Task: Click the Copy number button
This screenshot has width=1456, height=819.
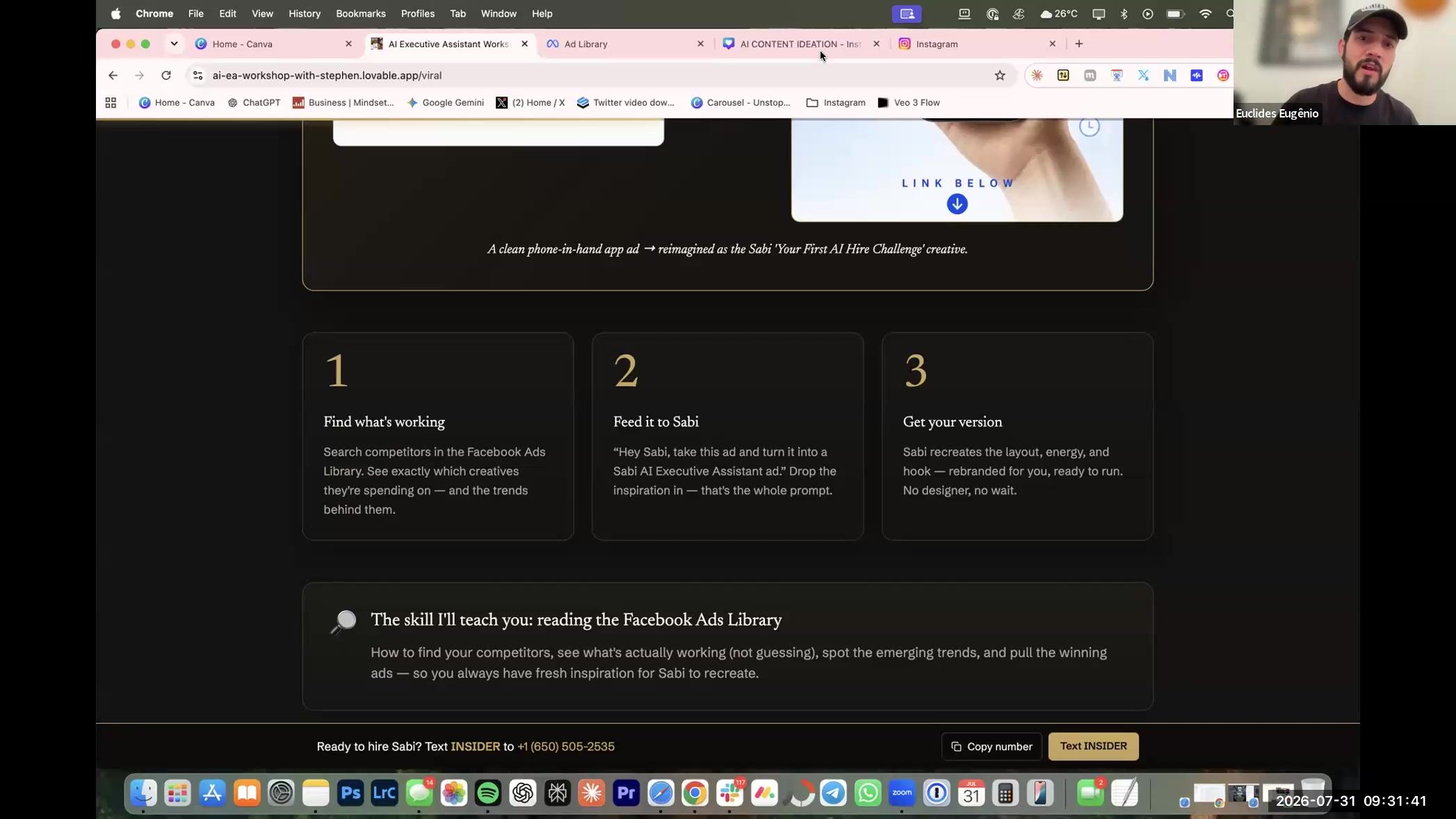Action: tap(992, 747)
